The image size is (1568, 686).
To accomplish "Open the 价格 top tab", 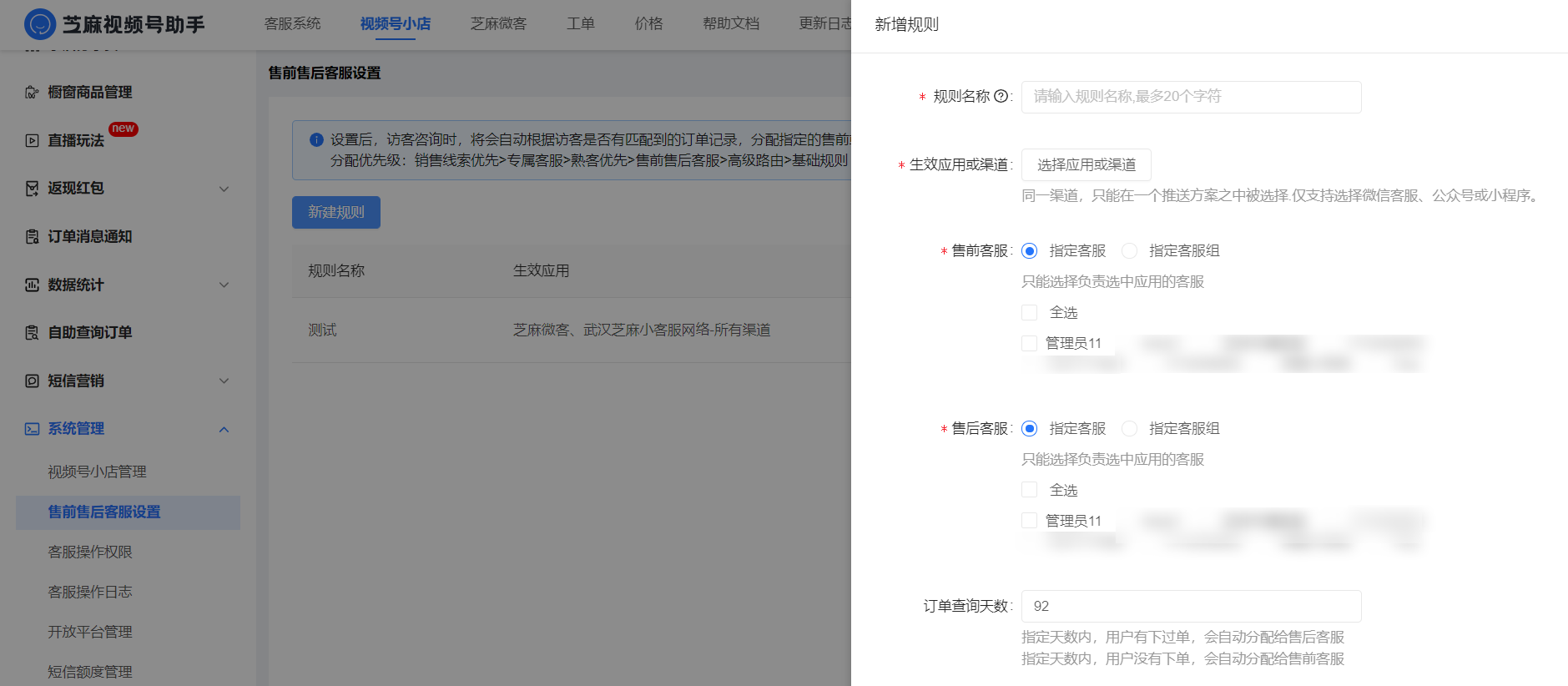I will (x=648, y=23).
